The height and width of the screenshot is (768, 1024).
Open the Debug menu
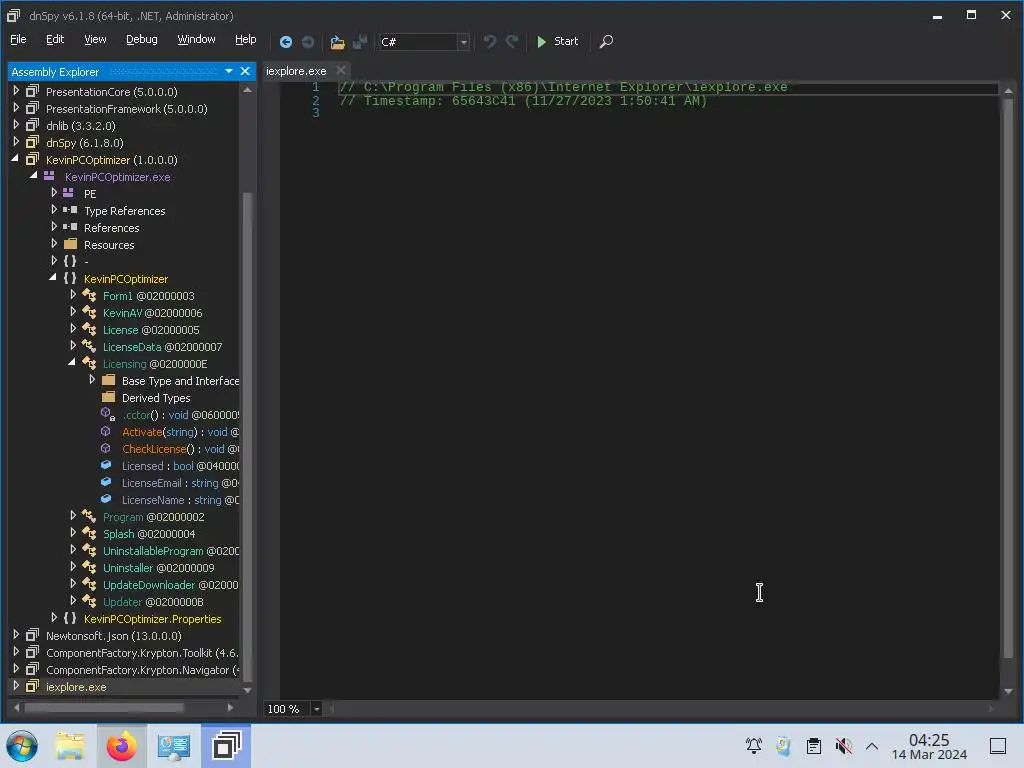point(142,39)
